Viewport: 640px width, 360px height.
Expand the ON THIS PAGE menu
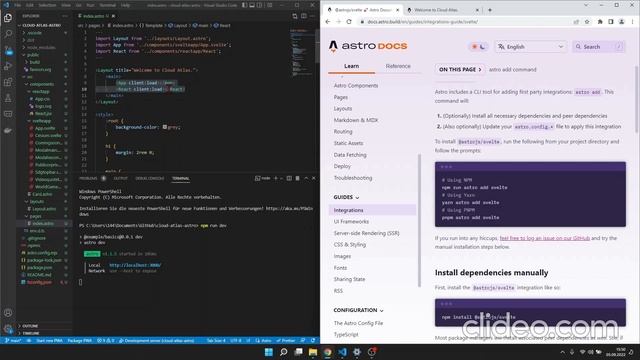[460, 69]
